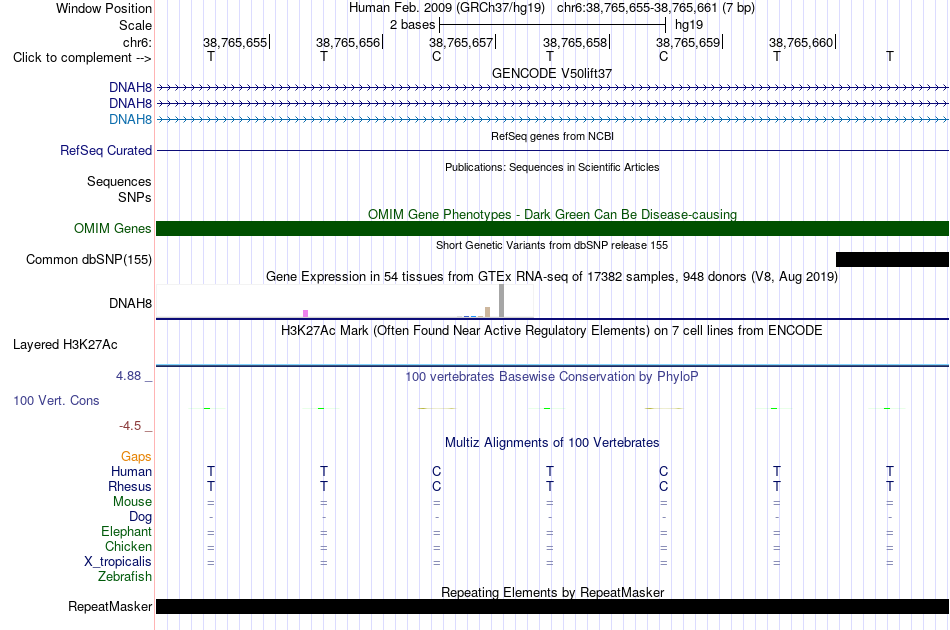Click the Window Position label
This screenshot has width=950, height=630.
tap(104, 8)
